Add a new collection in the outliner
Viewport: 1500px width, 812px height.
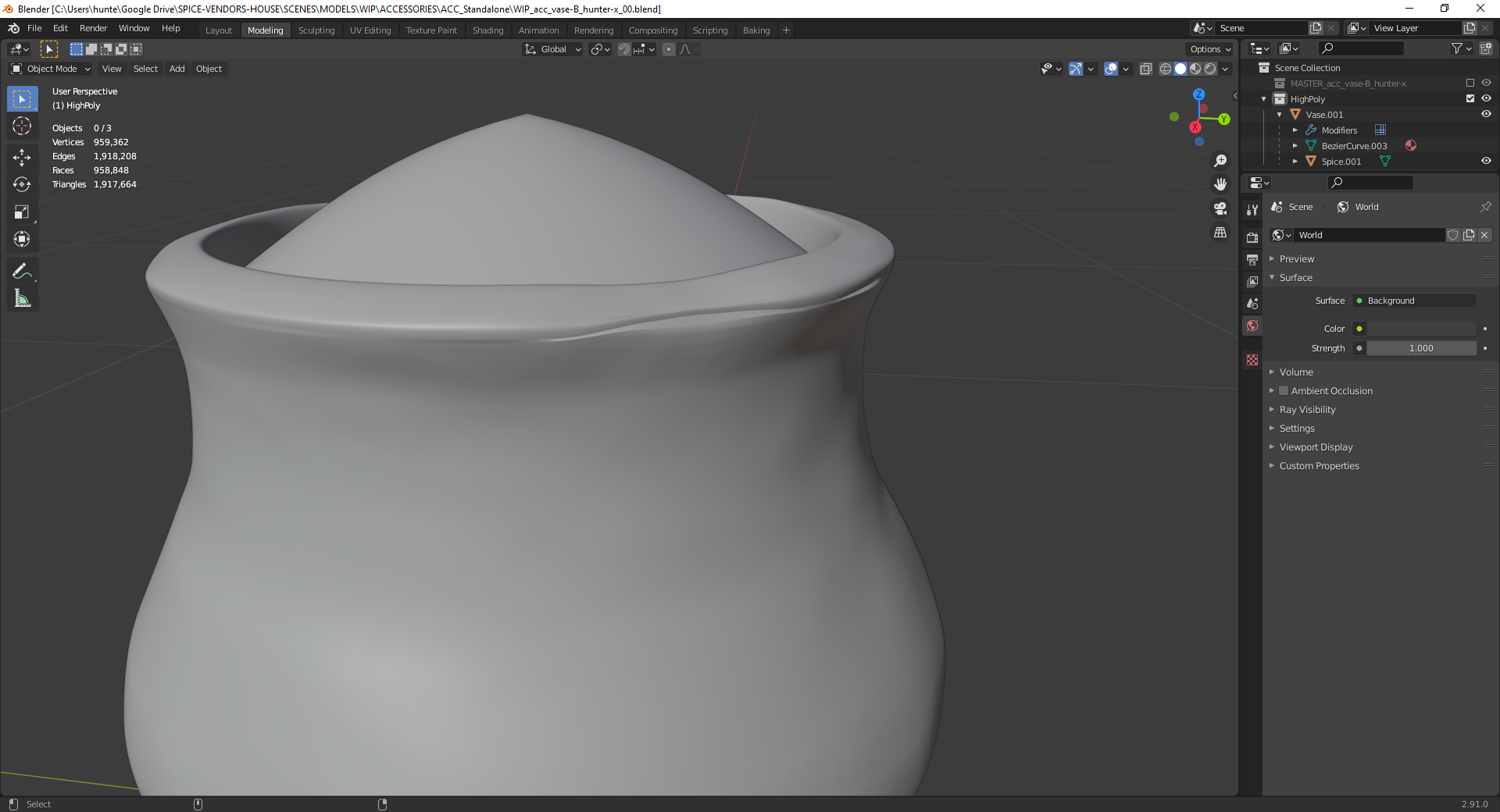(1486, 48)
